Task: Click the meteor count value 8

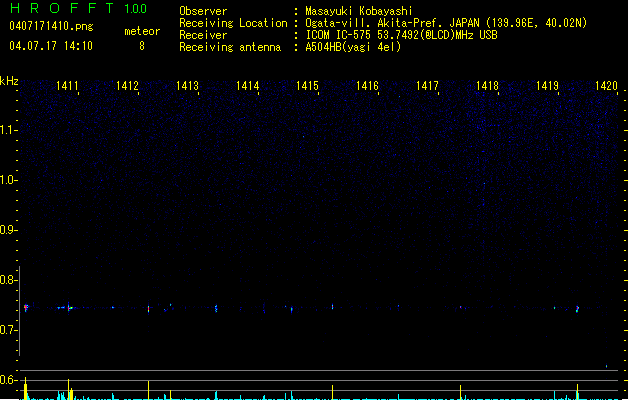Action: click(x=142, y=46)
